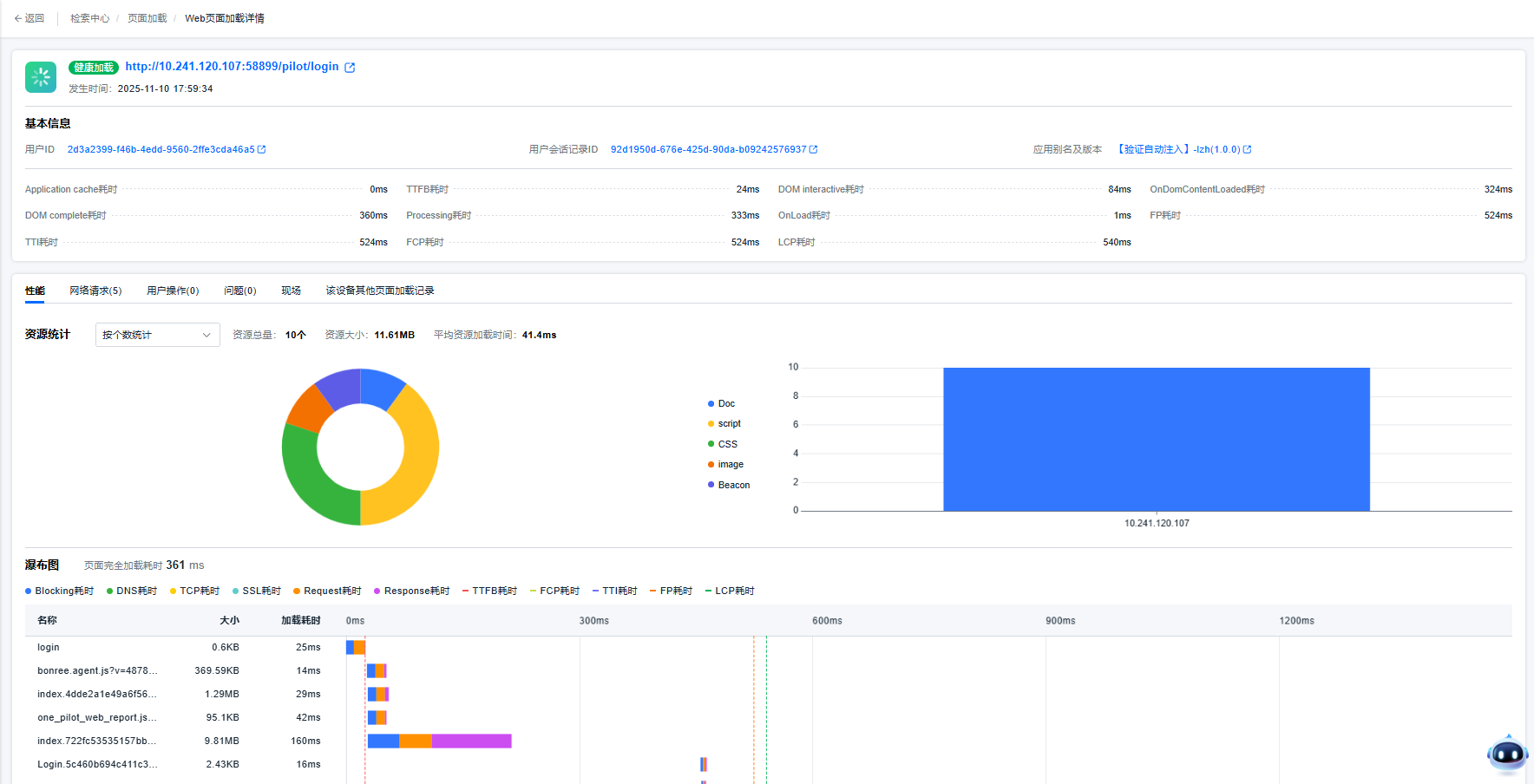Open the external link icon next to user ID
1534x784 pixels.
coord(262,149)
